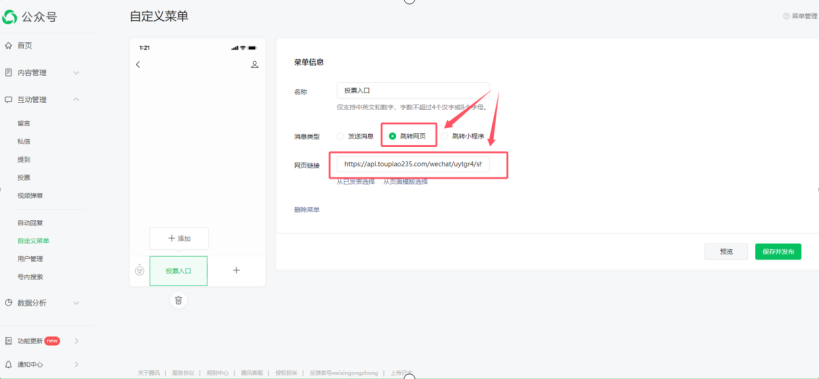Select the 跳转小程序 radio button
819x379 pixels.
444,136
